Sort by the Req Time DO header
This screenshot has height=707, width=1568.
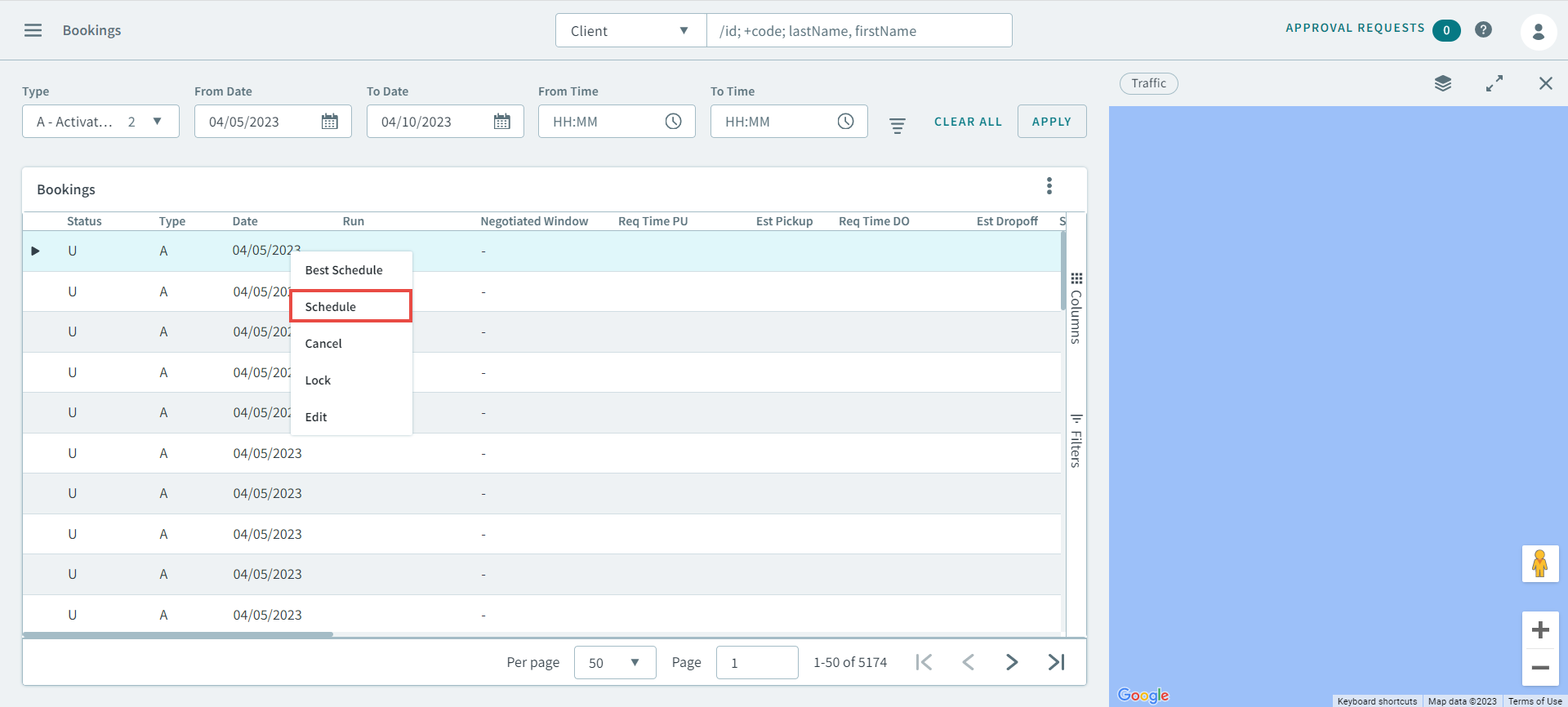click(x=874, y=221)
